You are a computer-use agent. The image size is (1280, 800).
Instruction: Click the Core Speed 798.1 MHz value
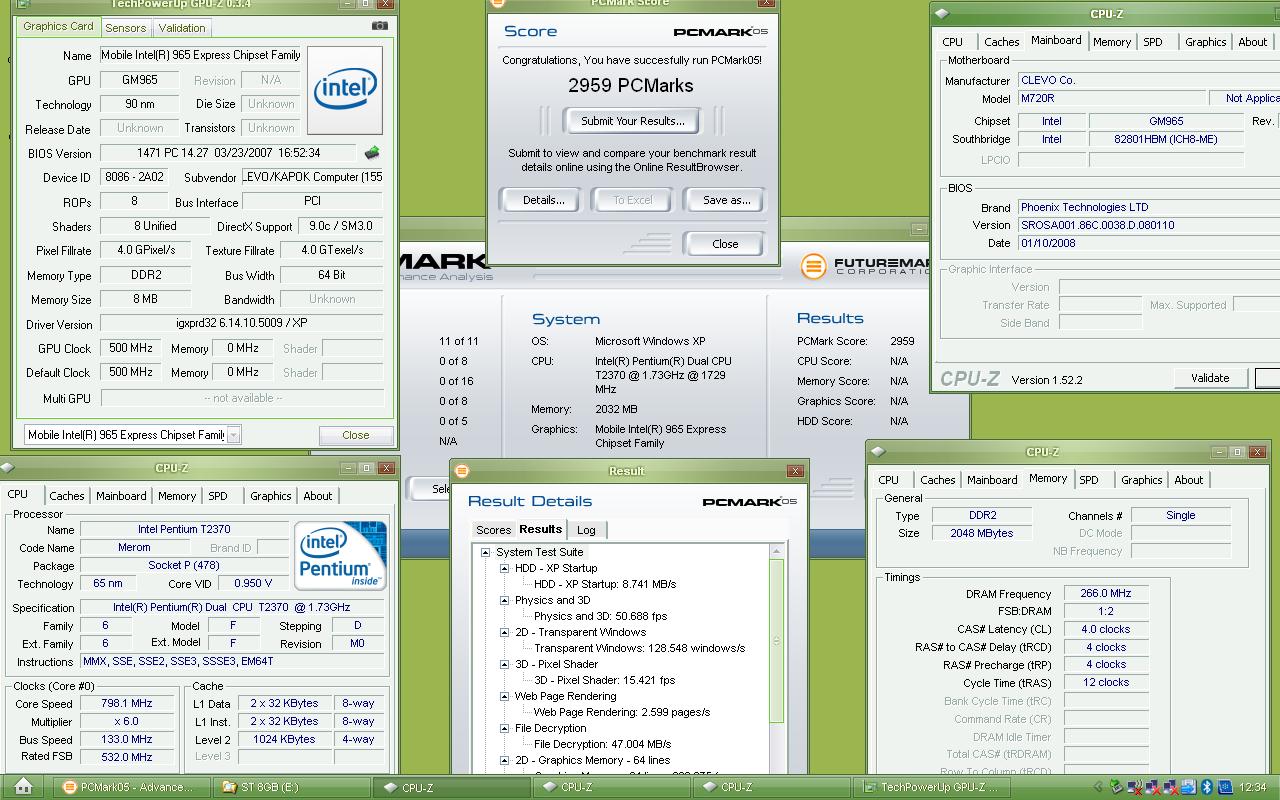tap(127, 704)
